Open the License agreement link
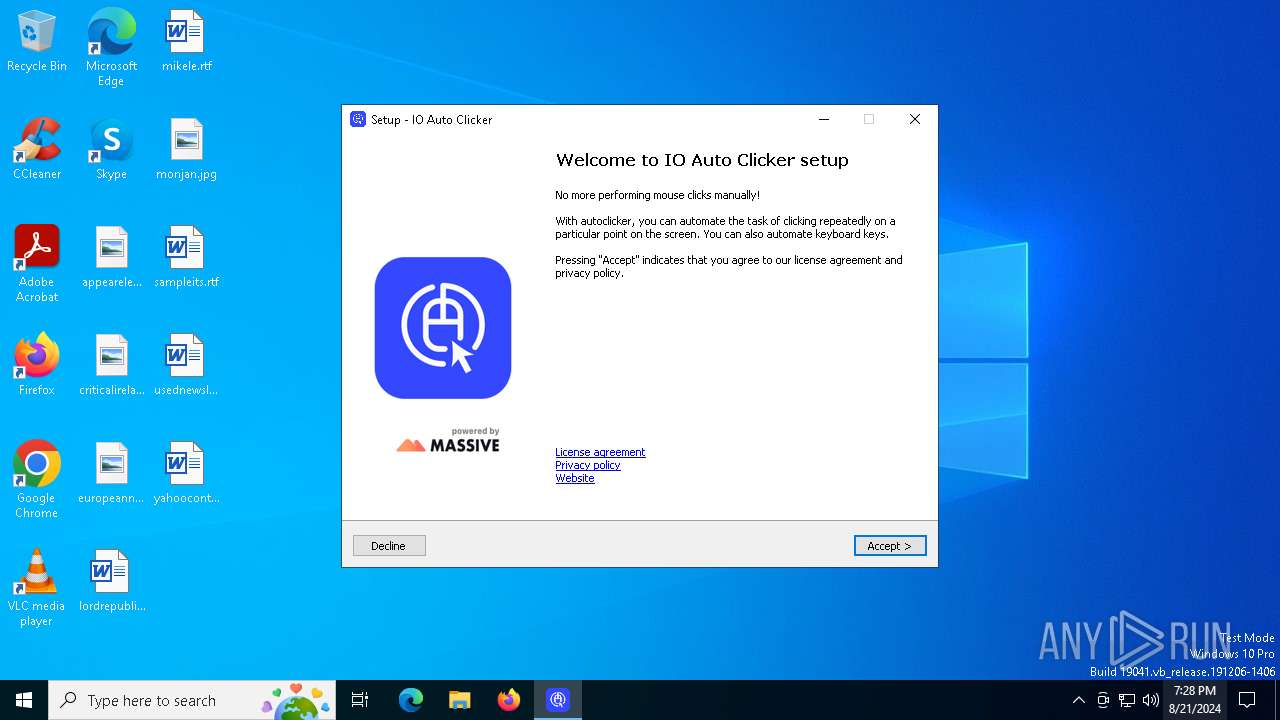This screenshot has height=720, width=1280. [x=600, y=452]
